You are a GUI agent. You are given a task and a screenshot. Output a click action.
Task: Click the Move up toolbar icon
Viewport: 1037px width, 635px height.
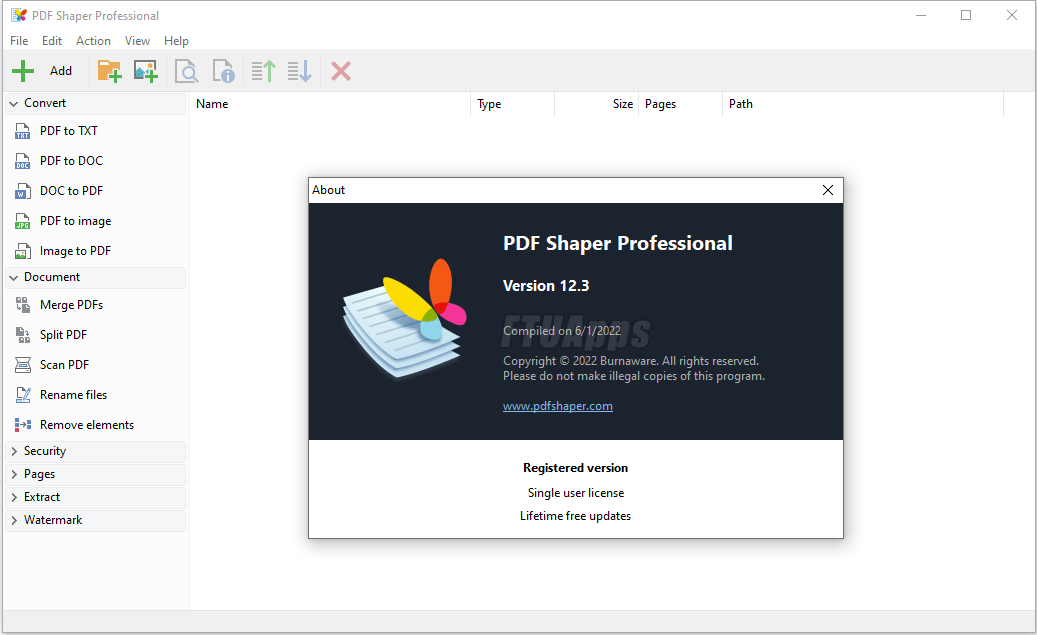[263, 71]
